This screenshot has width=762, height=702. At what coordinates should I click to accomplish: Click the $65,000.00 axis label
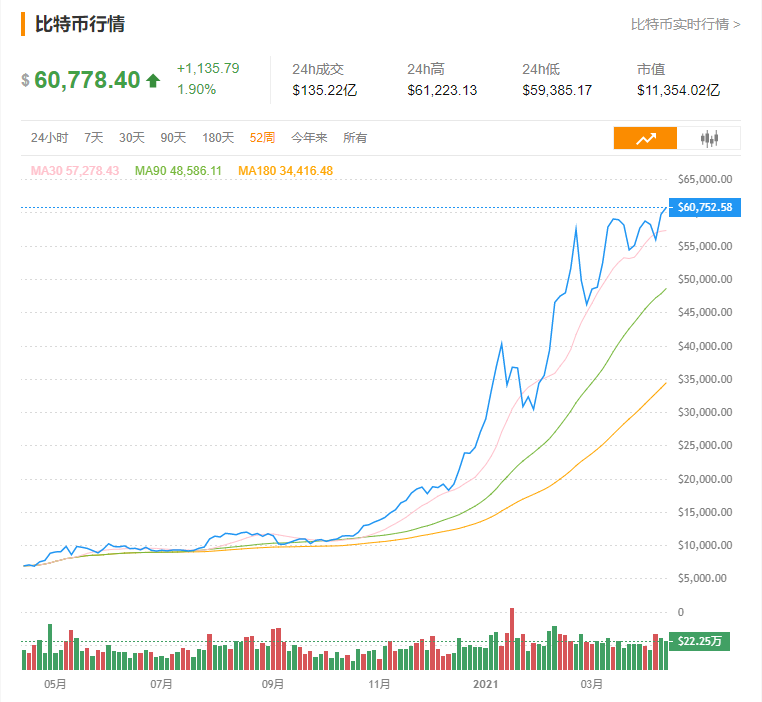[705, 179]
